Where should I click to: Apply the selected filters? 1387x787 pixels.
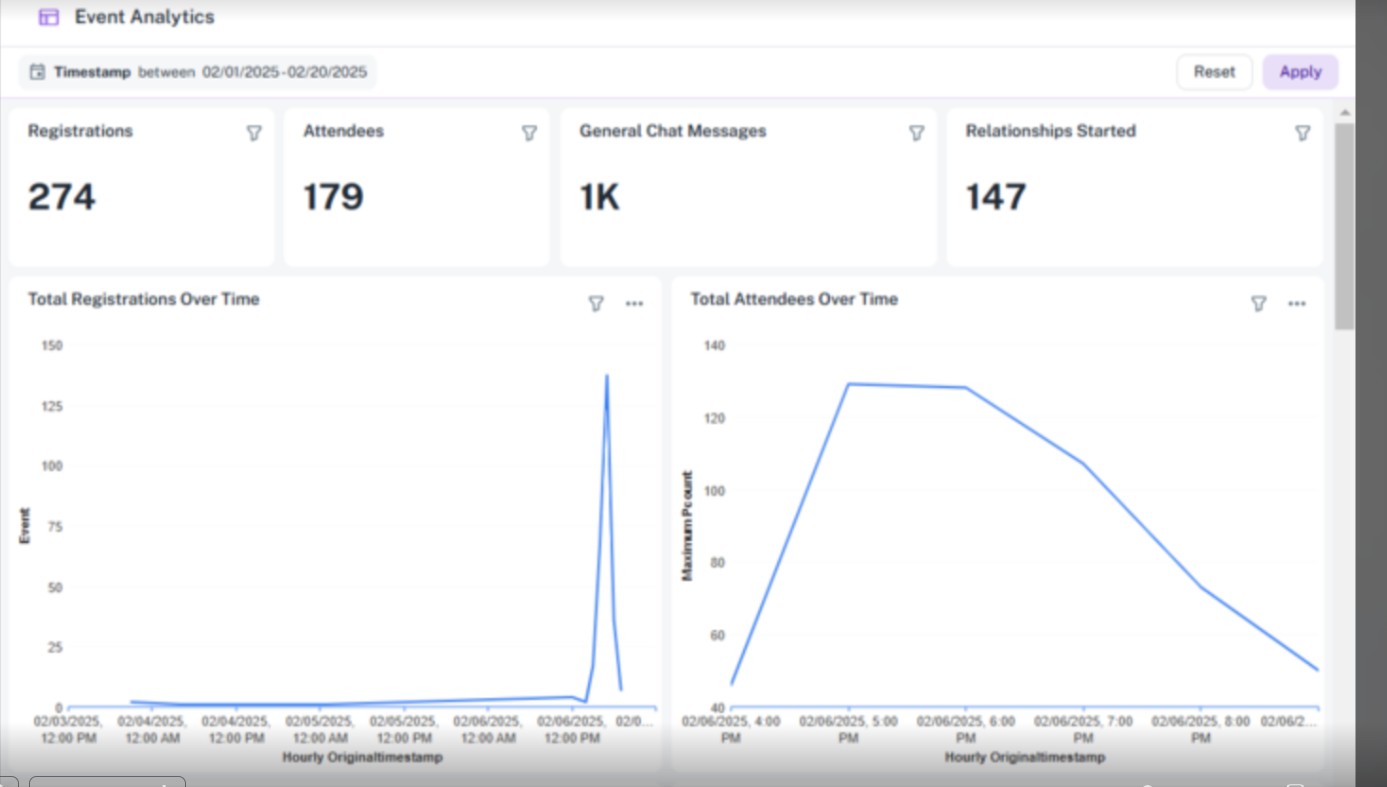(1300, 72)
